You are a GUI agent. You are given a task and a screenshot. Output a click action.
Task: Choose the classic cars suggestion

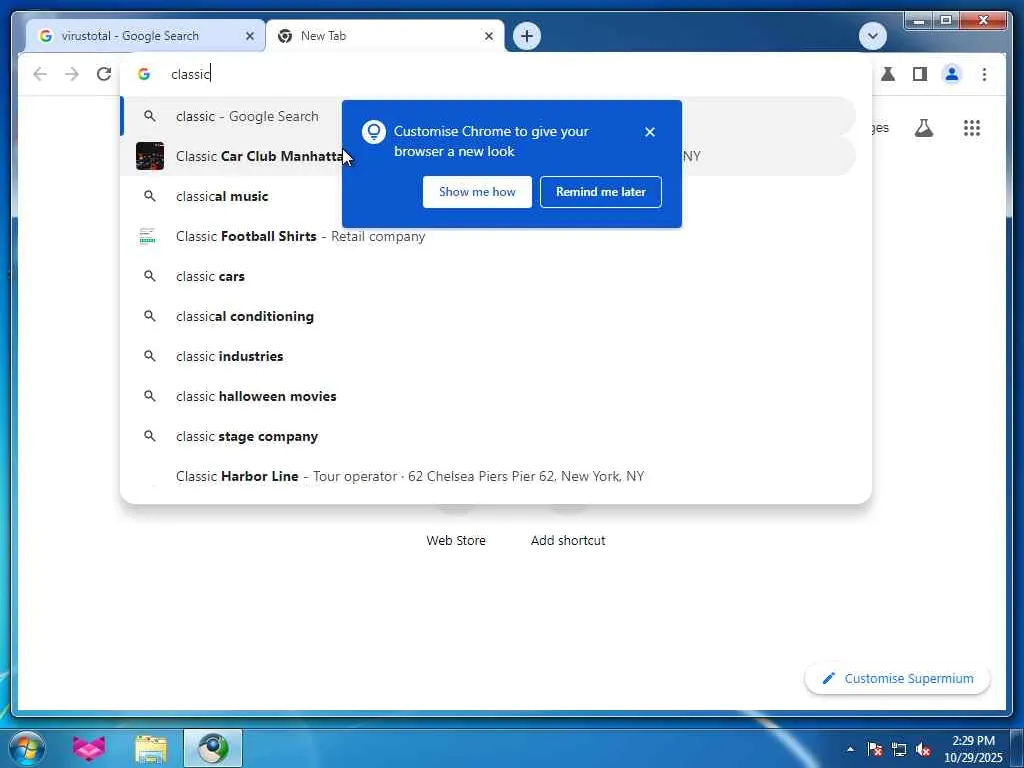488,276
